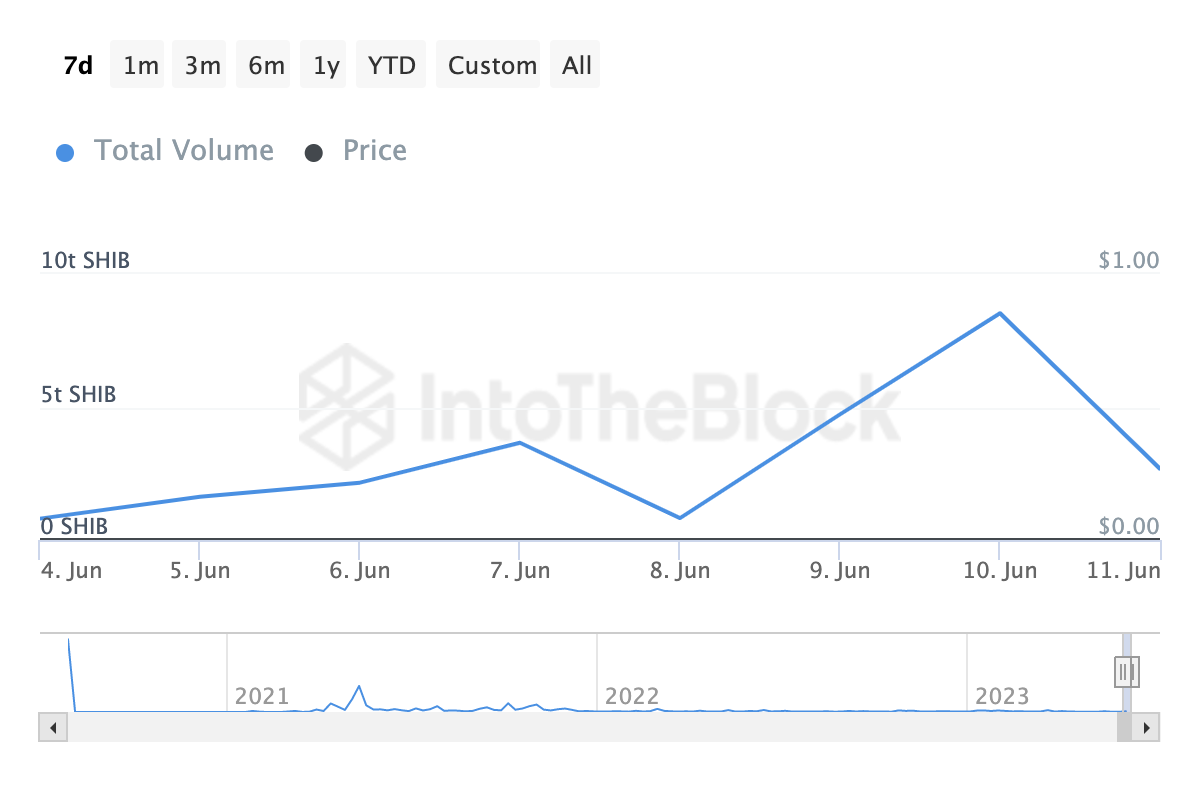Click the 7. Jun volume data point
The image size is (1200, 800).
pyautogui.click(x=519, y=442)
